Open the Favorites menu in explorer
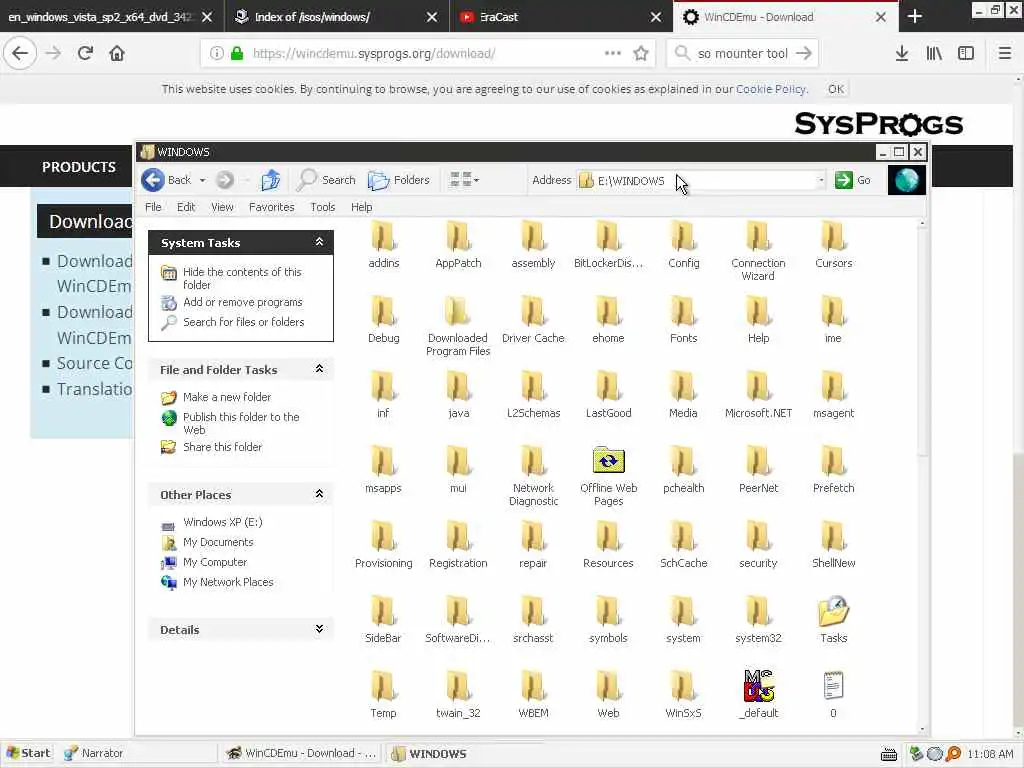This screenshot has height=768, width=1024. point(272,207)
